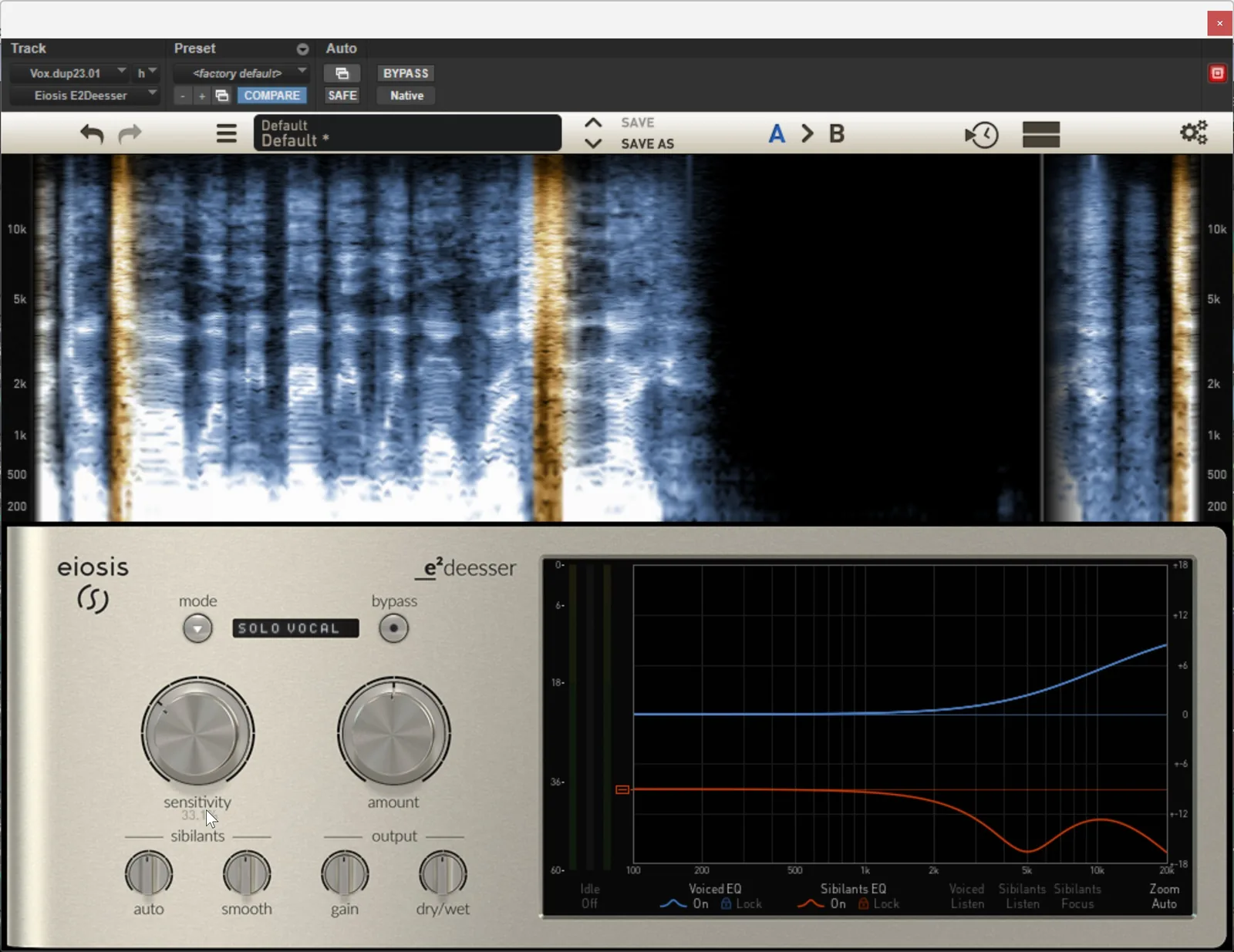
Task: Click the SAFE automation button
Action: (342, 96)
